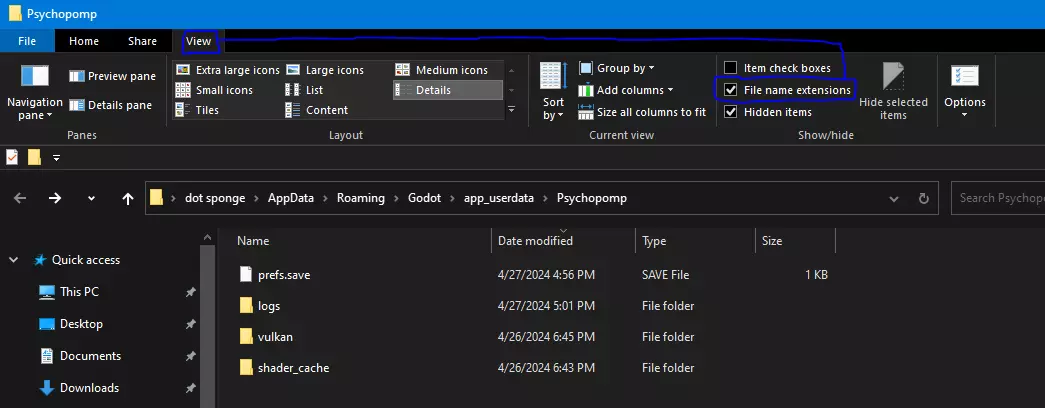Open Downloads in sidebar
The image size is (1045, 408).
(89, 388)
